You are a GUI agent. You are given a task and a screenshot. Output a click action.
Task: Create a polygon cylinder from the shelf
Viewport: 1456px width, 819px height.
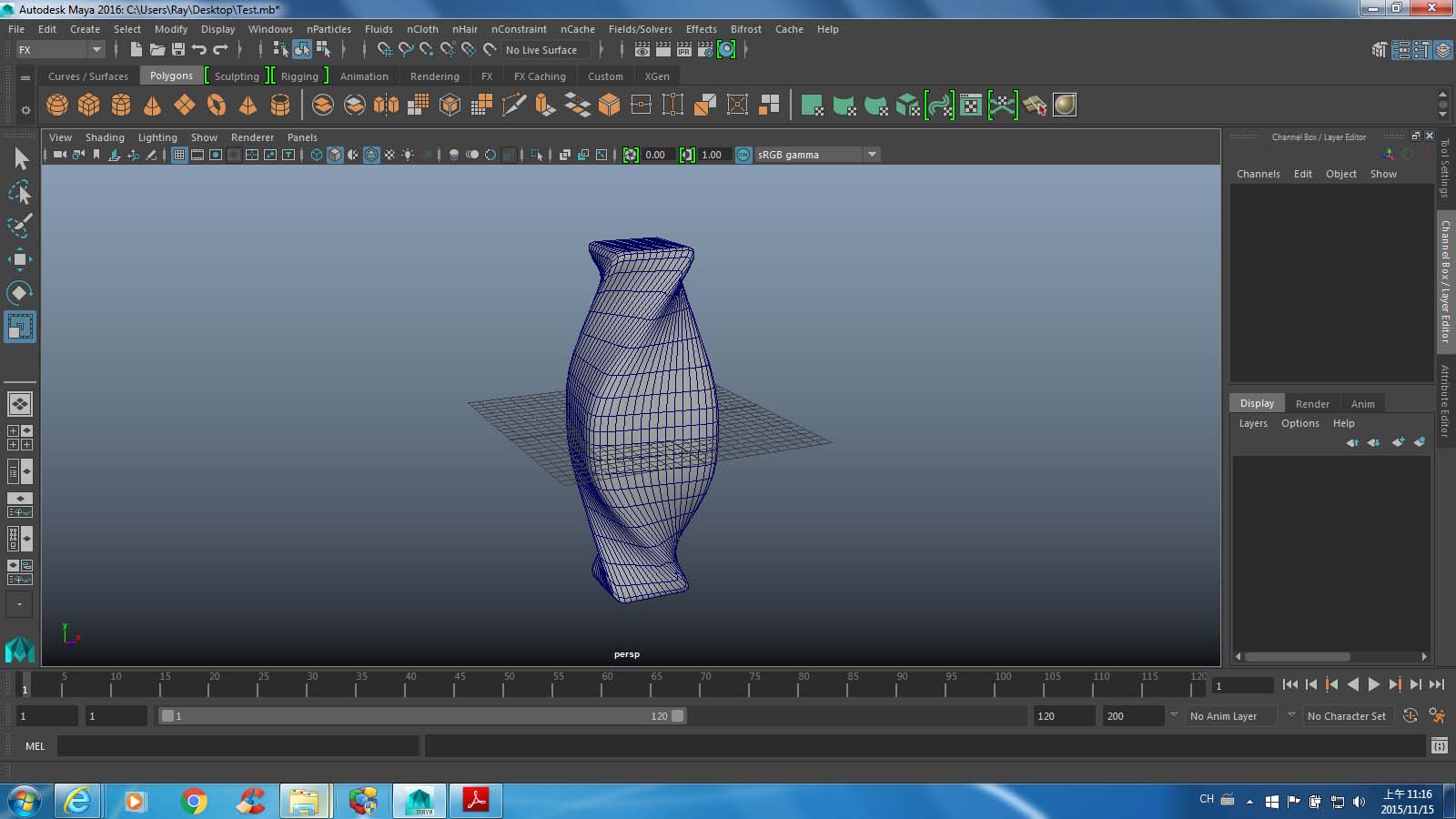[x=121, y=105]
